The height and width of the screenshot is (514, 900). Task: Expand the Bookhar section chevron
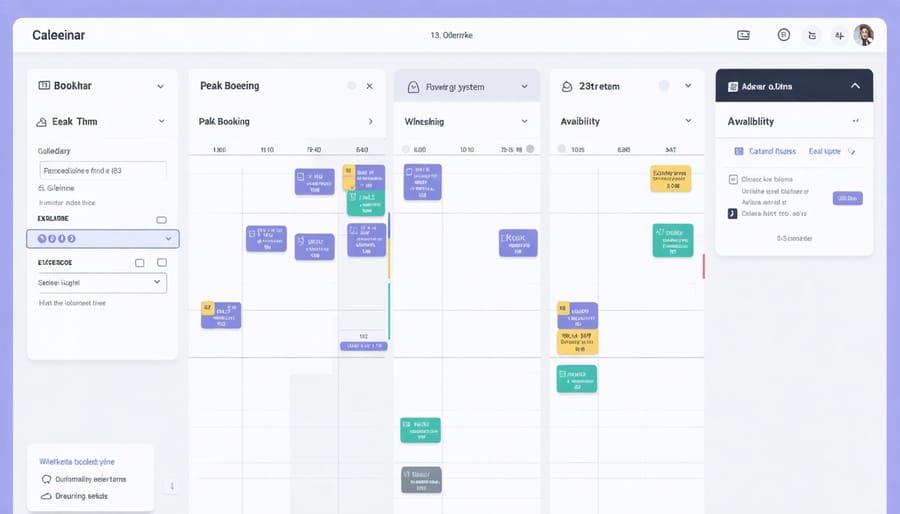click(x=160, y=87)
